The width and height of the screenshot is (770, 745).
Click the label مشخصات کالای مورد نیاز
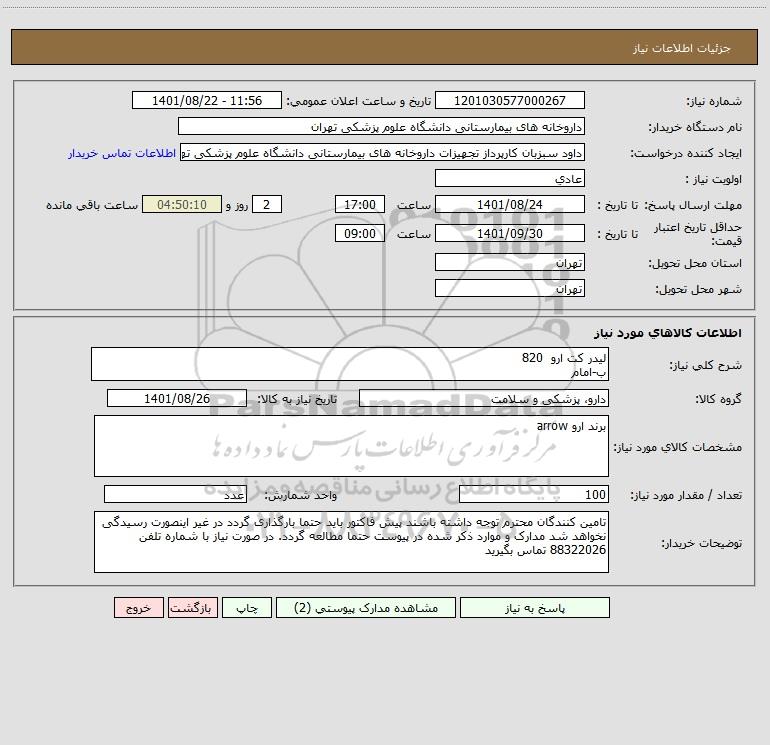(x=678, y=447)
